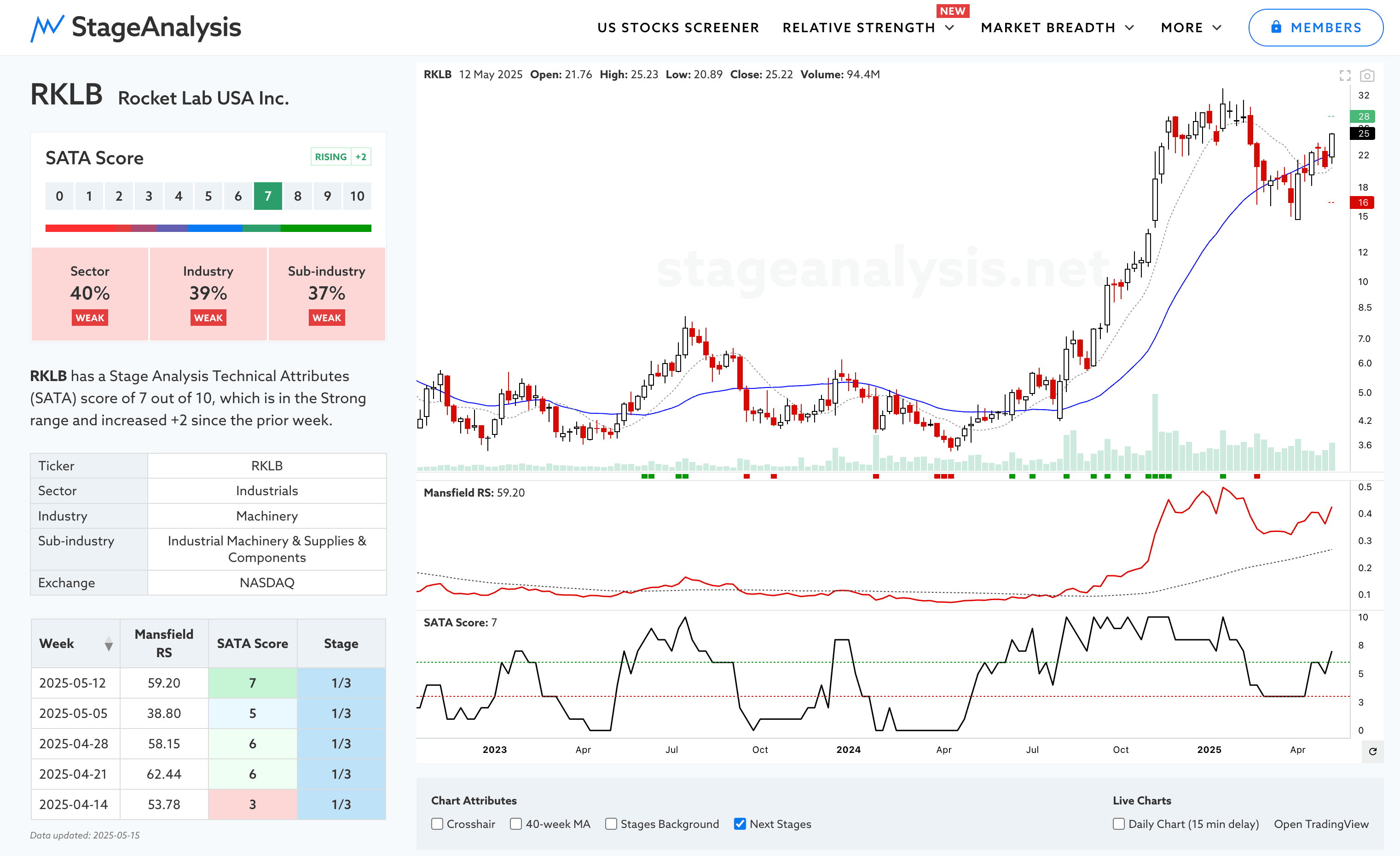Enable the 40-week MA checkbox
The image size is (1400, 856).
pyautogui.click(x=516, y=824)
